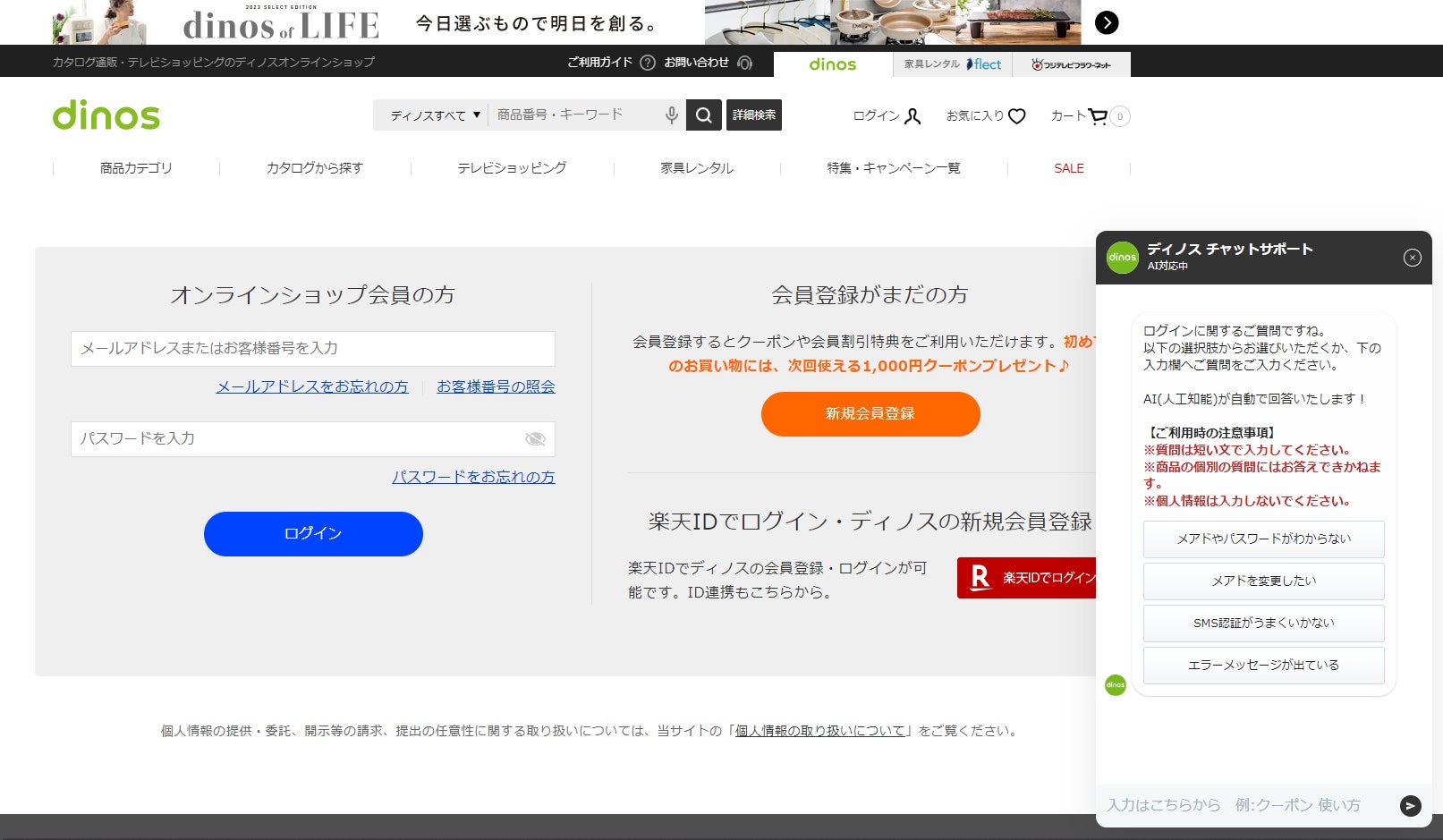The height and width of the screenshot is (840, 1443).
Task: Click the microphone voice search icon
Action: [x=672, y=115]
